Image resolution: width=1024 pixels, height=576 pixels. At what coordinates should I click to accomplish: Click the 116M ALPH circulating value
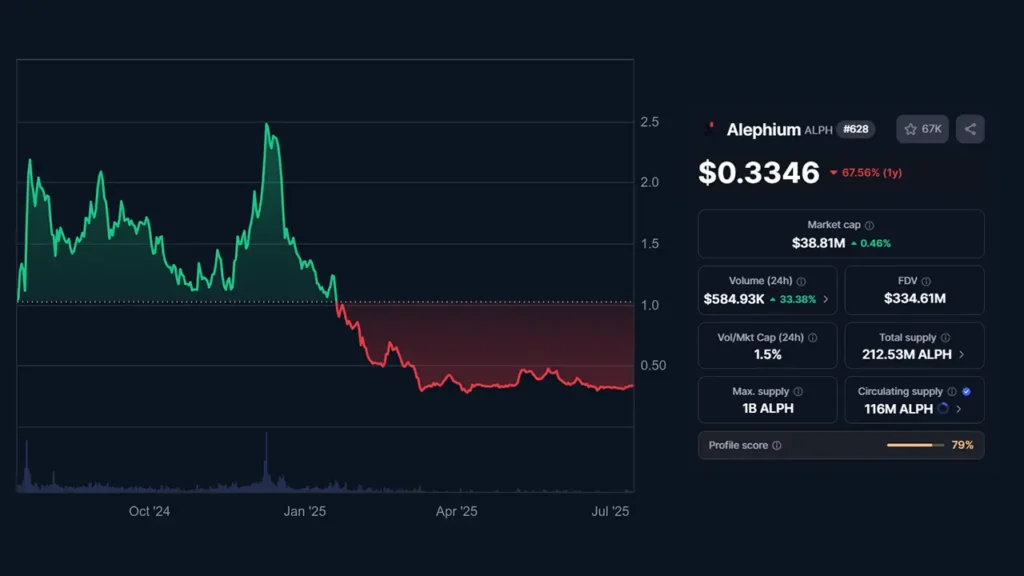click(x=898, y=409)
